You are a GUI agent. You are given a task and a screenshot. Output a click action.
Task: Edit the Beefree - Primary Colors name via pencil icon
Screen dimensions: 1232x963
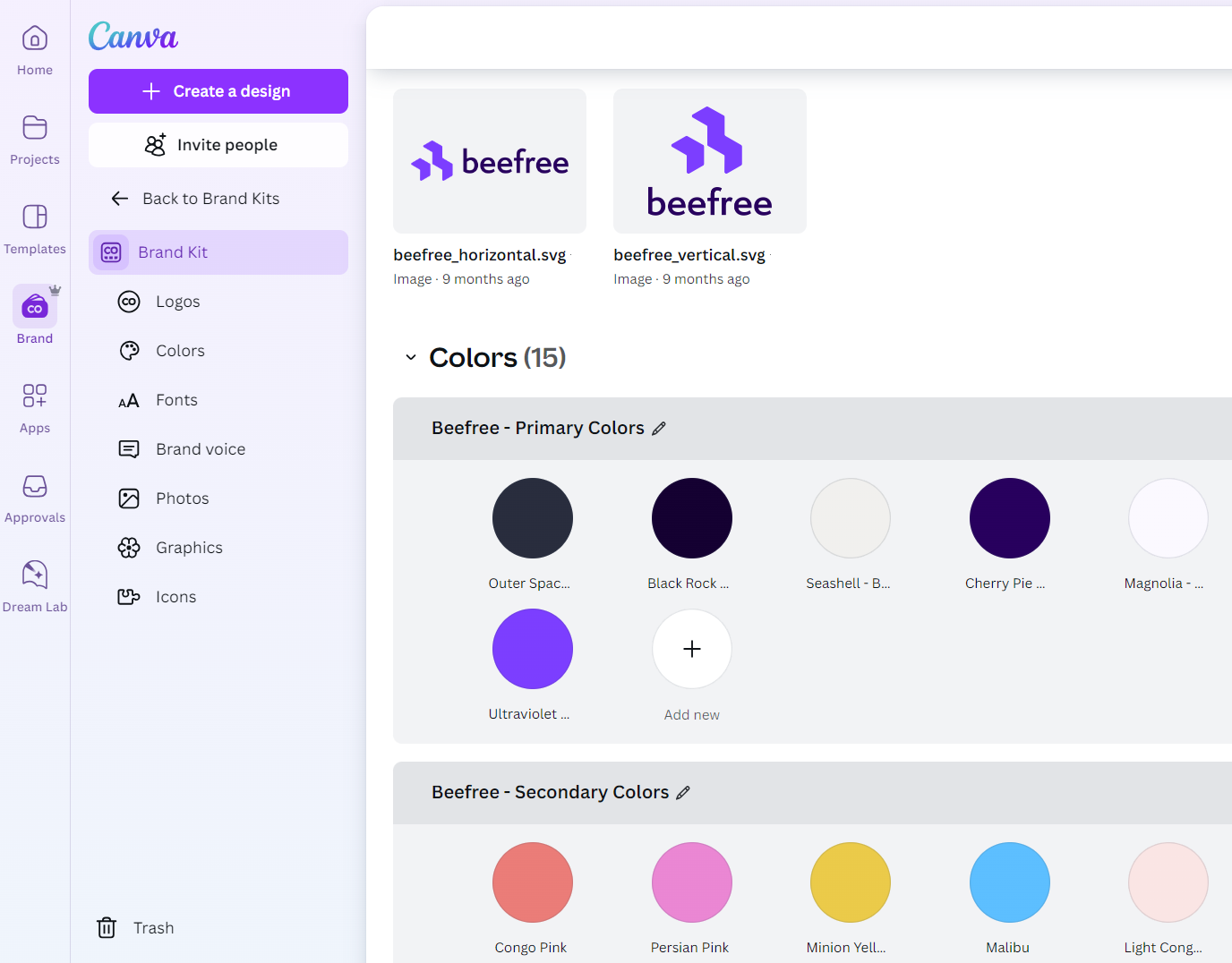point(659,429)
